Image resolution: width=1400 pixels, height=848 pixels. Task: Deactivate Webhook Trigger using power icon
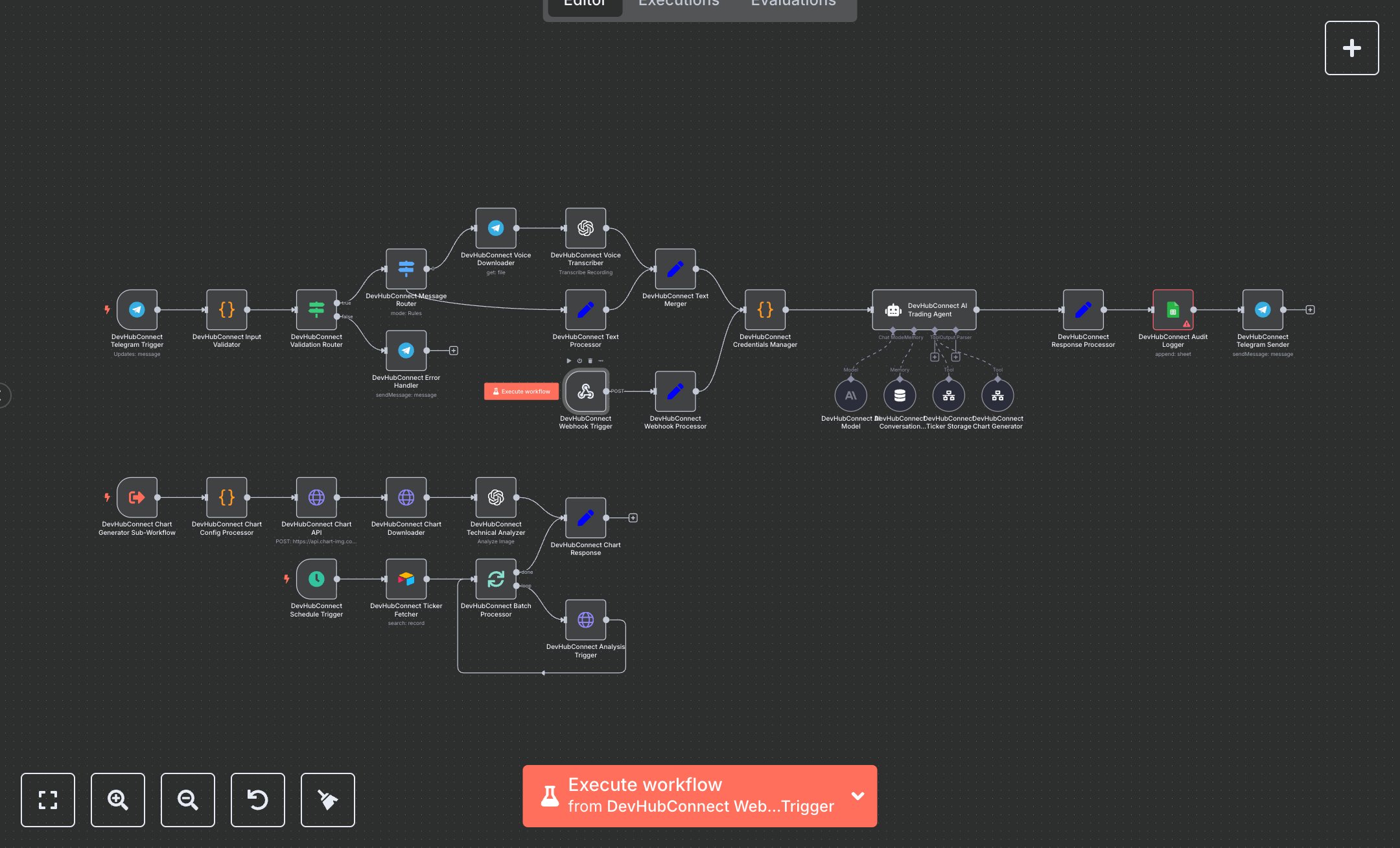click(x=579, y=360)
